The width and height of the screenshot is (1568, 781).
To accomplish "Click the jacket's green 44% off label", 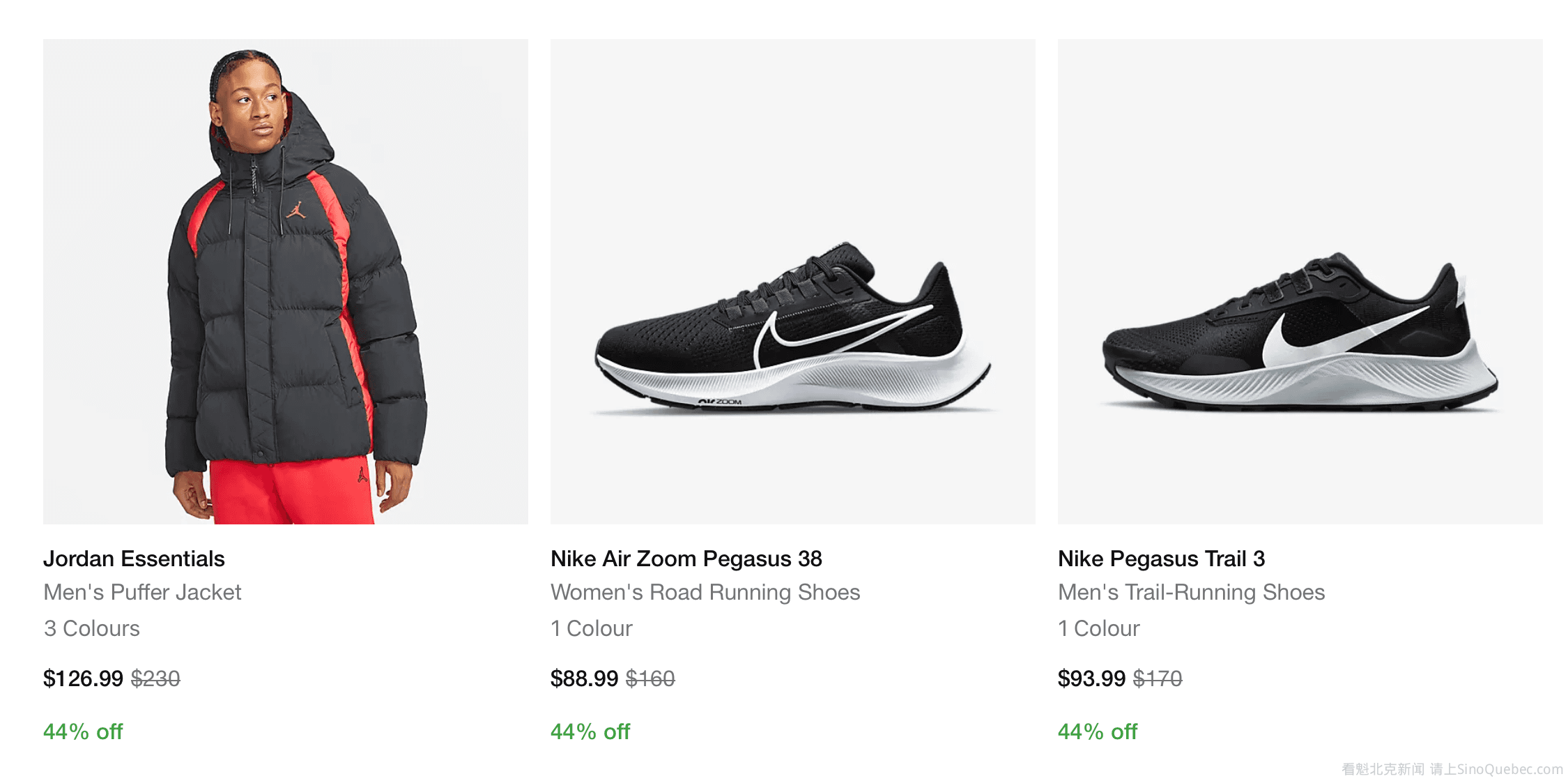I will coord(83,731).
